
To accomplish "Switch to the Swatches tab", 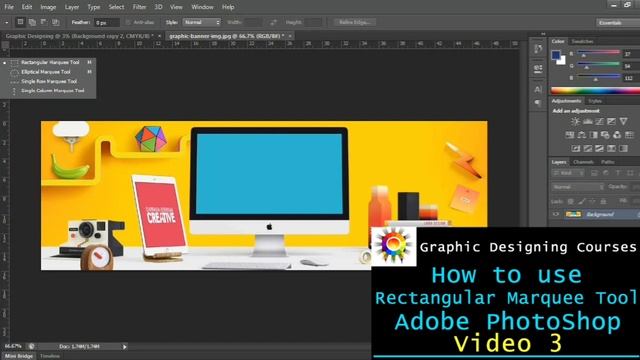I will coord(582,41).
